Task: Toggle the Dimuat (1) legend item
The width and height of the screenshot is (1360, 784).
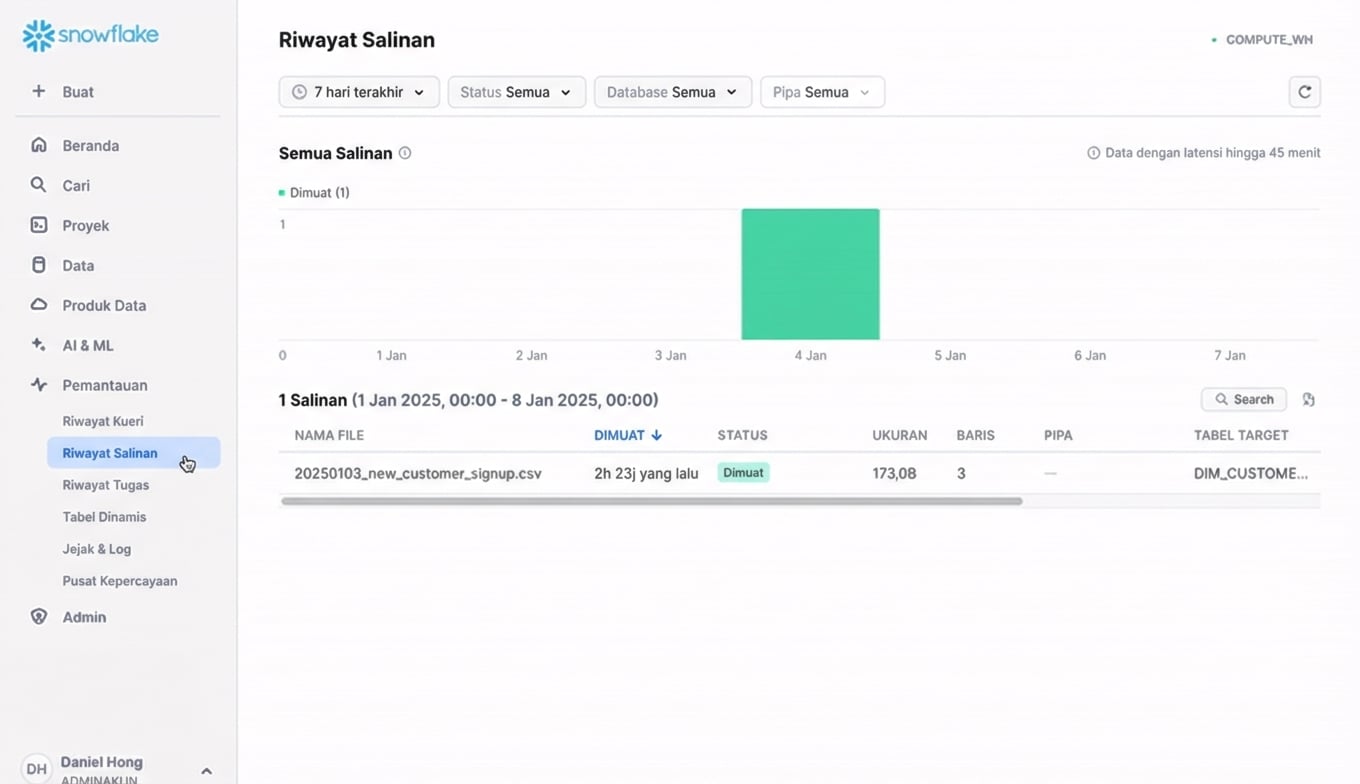Action: (314, 192)
